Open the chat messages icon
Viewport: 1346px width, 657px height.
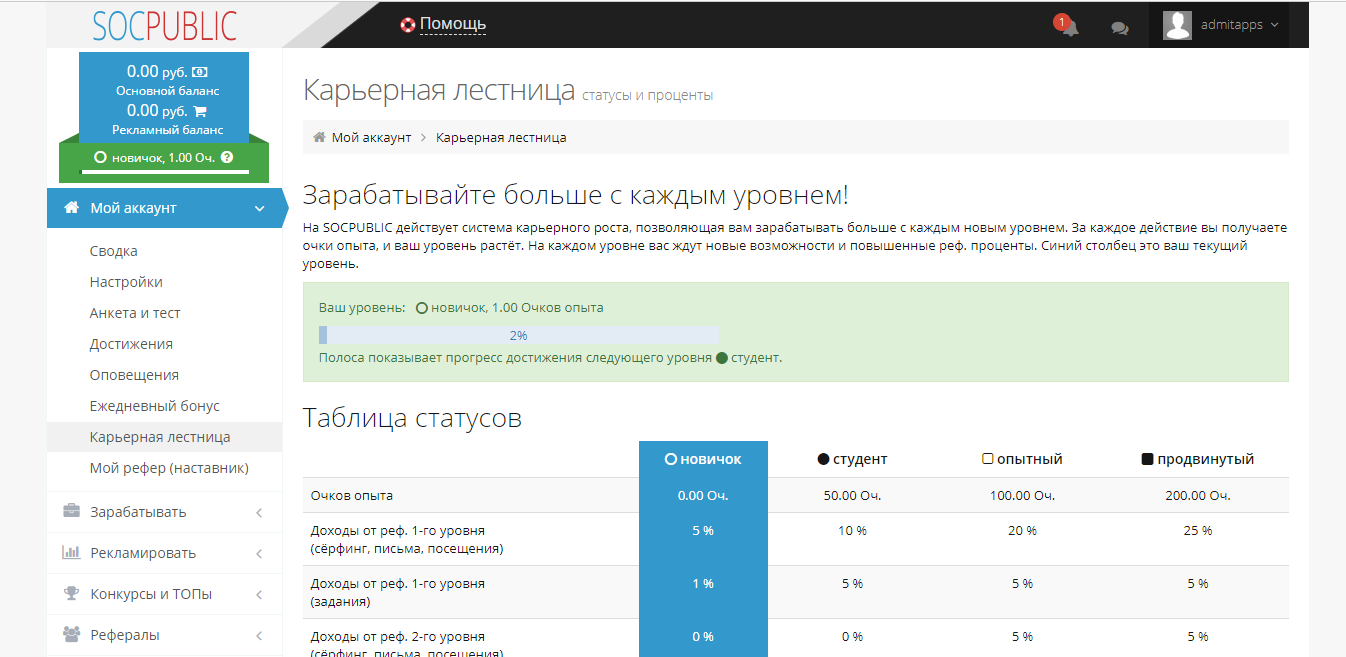[1120, 28]
